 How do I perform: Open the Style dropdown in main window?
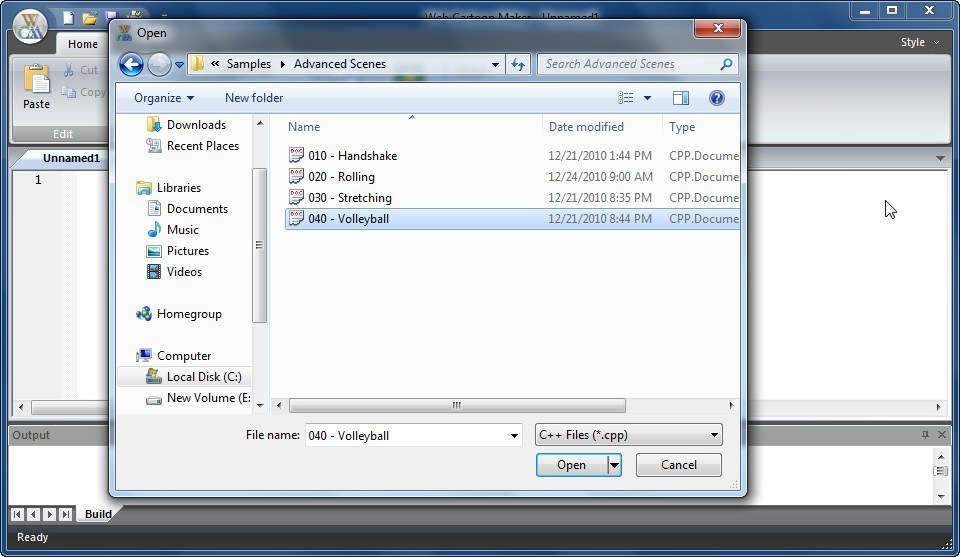tap(920, 42)
